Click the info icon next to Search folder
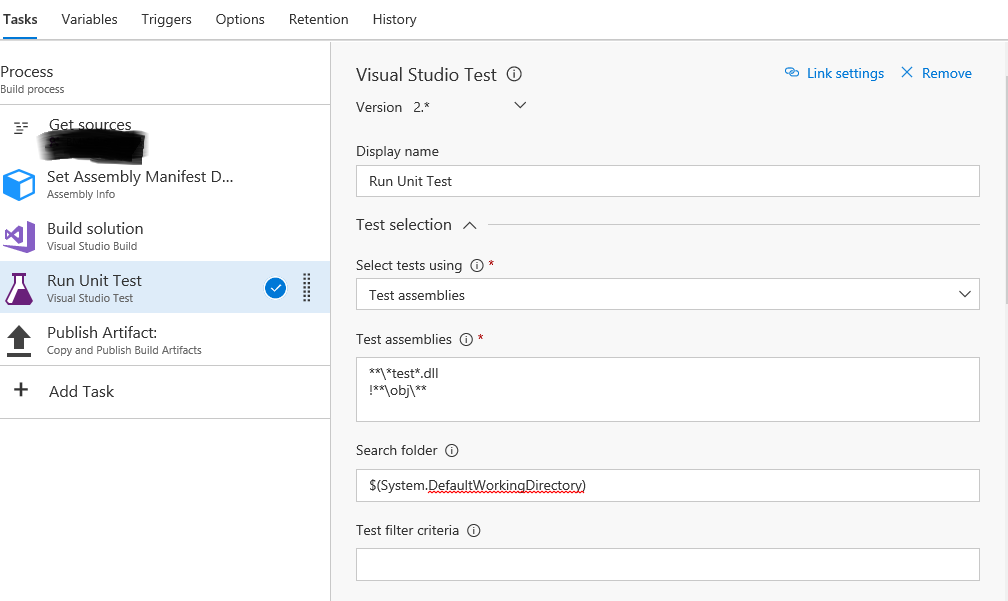Image resolution: width=1008 pixels, height=601 pixels. (451, 450)
